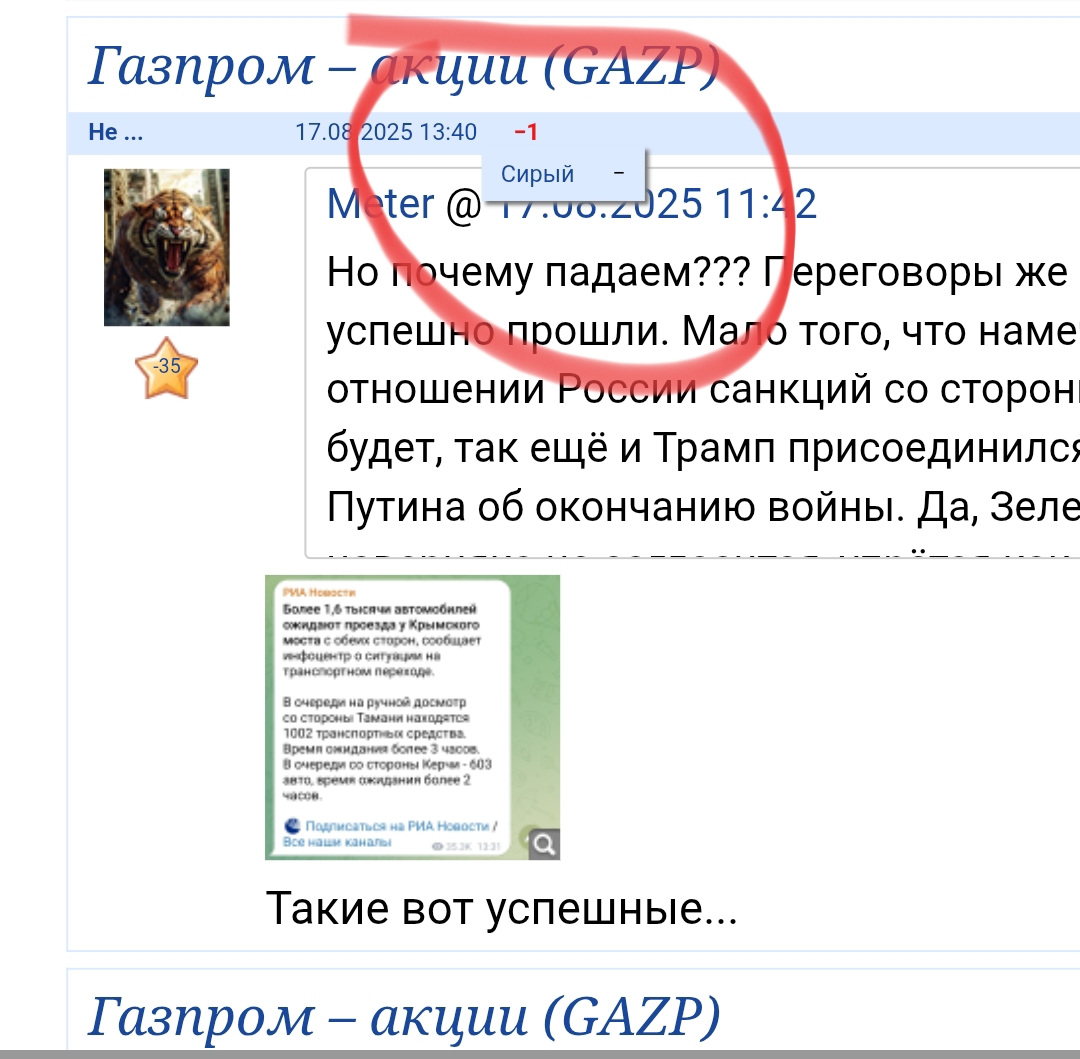This screenshot has height=1059, width=1080.
Task: Click the text "Такие вот успешные..."
Action: [501, 908]
